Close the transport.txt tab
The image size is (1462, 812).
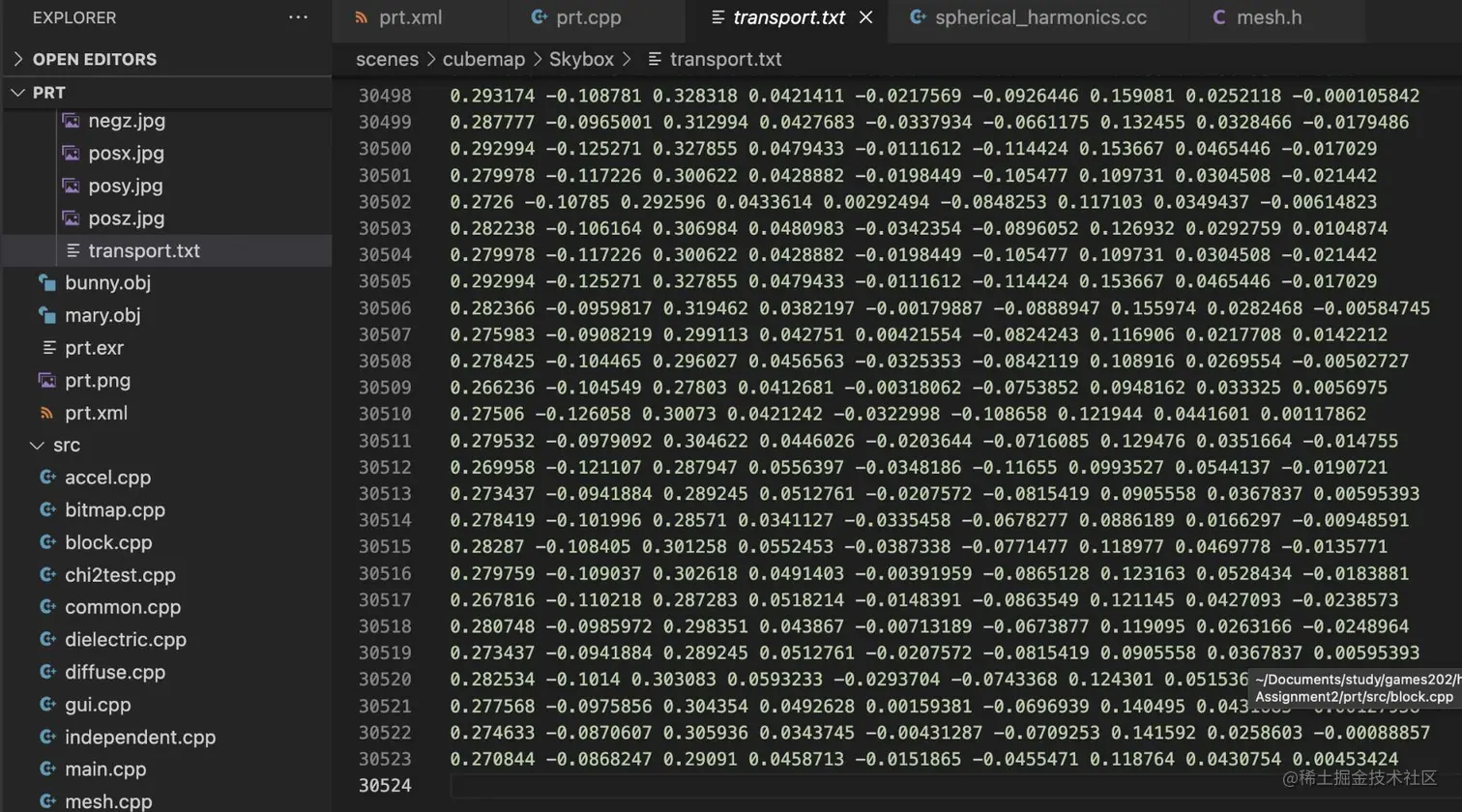(x=865, y=16)
